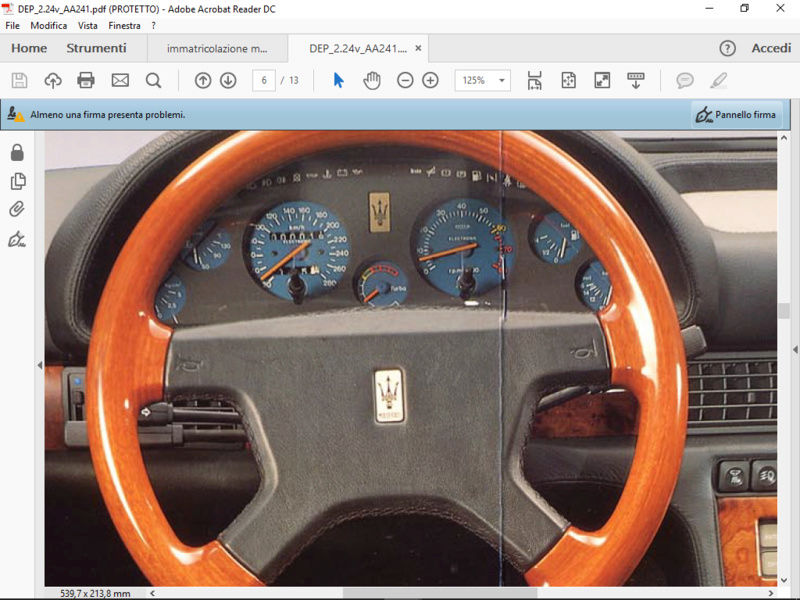This screenshot has width=800, height=600.
Task: Click the horizontal scrollbar thumb
Action: [440, 593]
